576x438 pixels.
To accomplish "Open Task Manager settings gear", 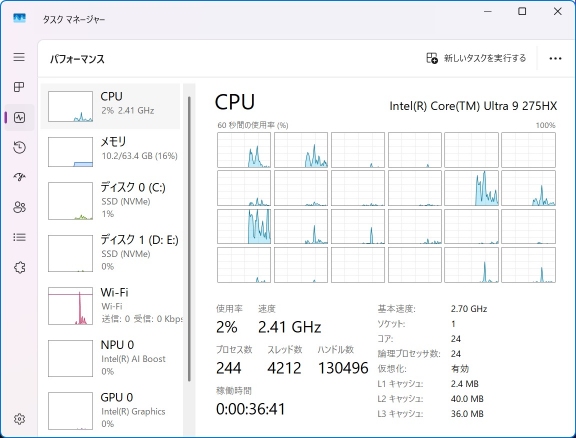I will click(x=19, y=419).
